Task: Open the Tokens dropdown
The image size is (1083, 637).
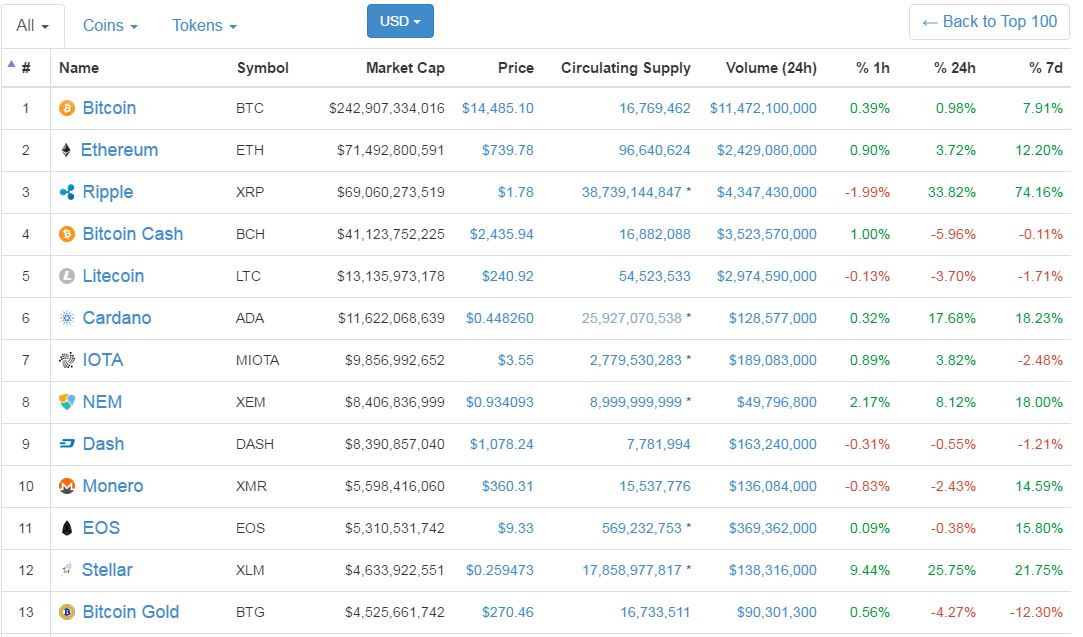Action: point(204,26)
